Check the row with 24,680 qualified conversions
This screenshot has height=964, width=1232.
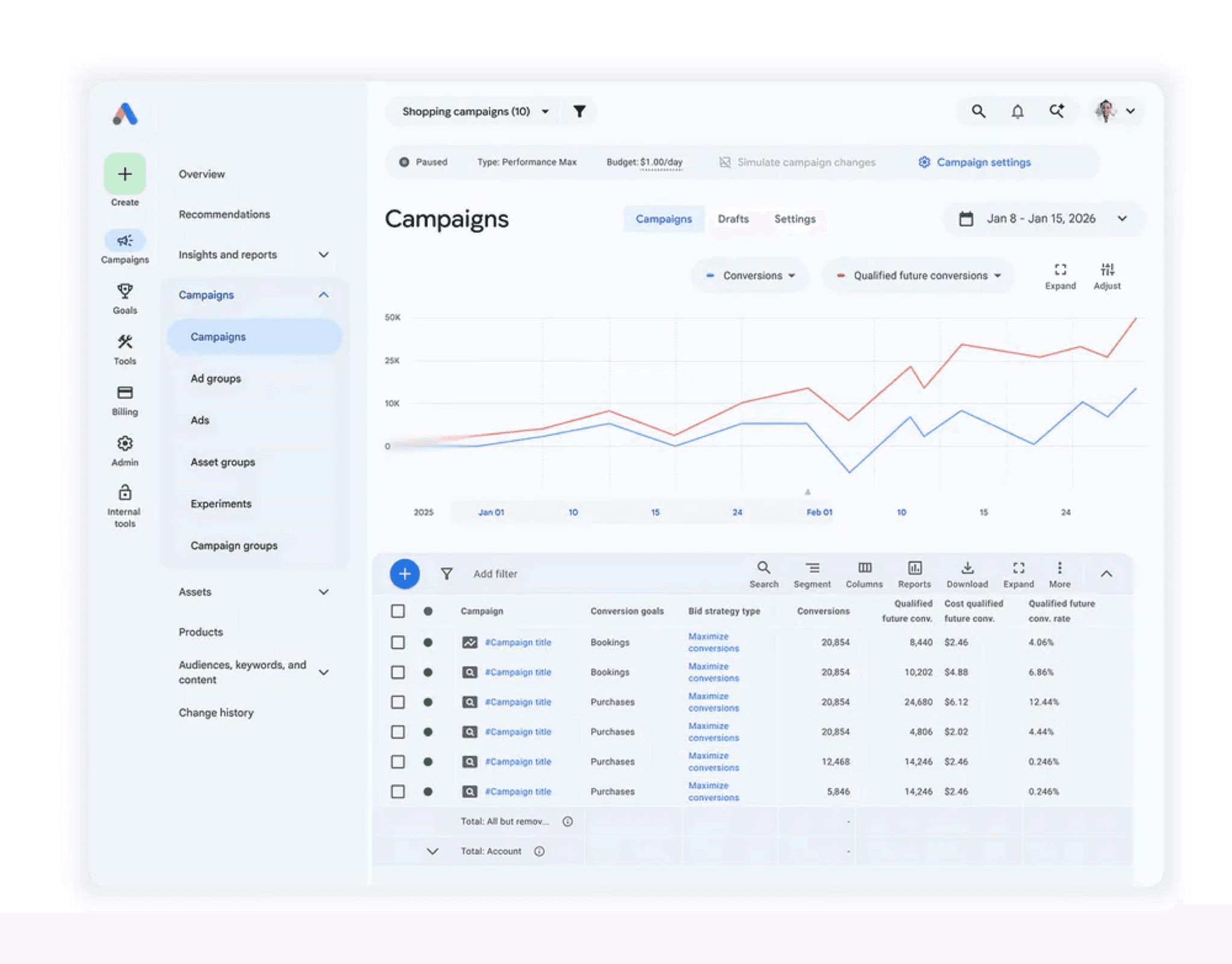(x=398, y=702)
